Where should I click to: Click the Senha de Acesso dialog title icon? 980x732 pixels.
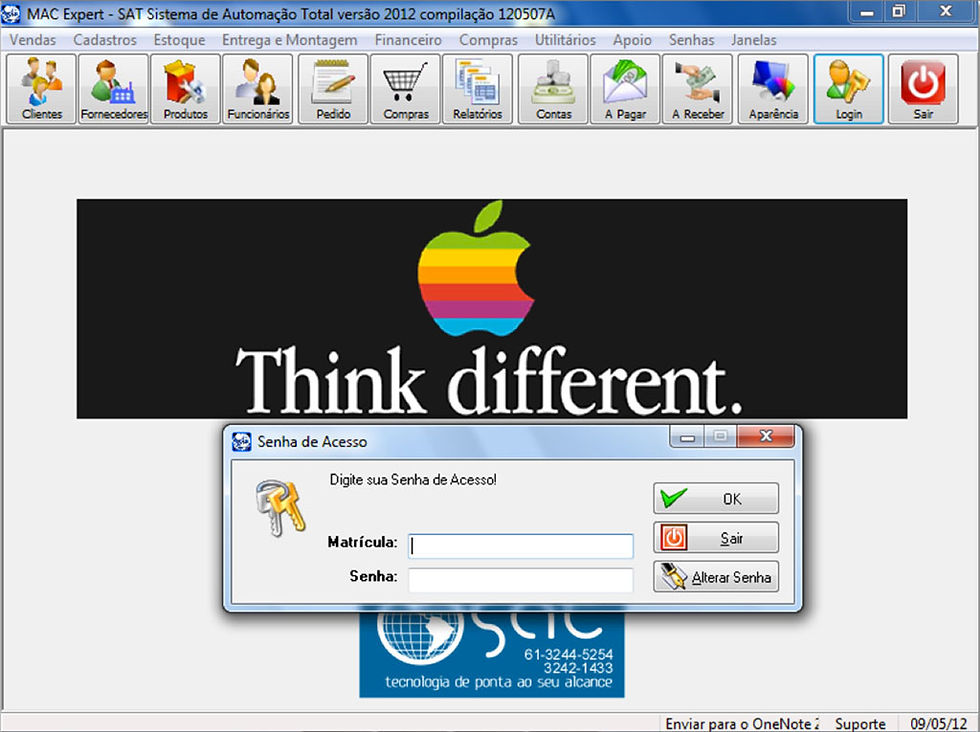click(241, 441)
